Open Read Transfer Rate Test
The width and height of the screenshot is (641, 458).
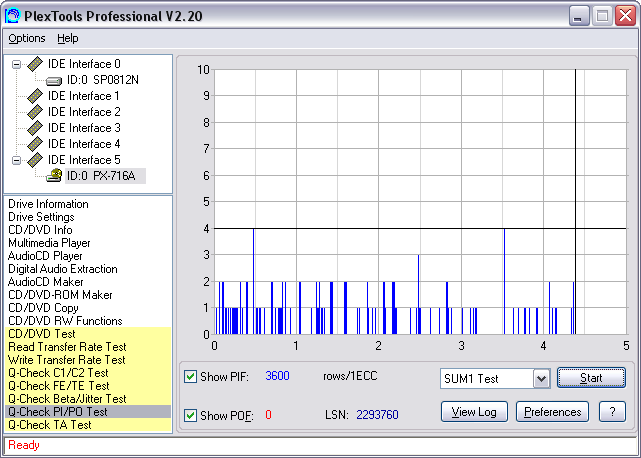click(x=67, y=347)
